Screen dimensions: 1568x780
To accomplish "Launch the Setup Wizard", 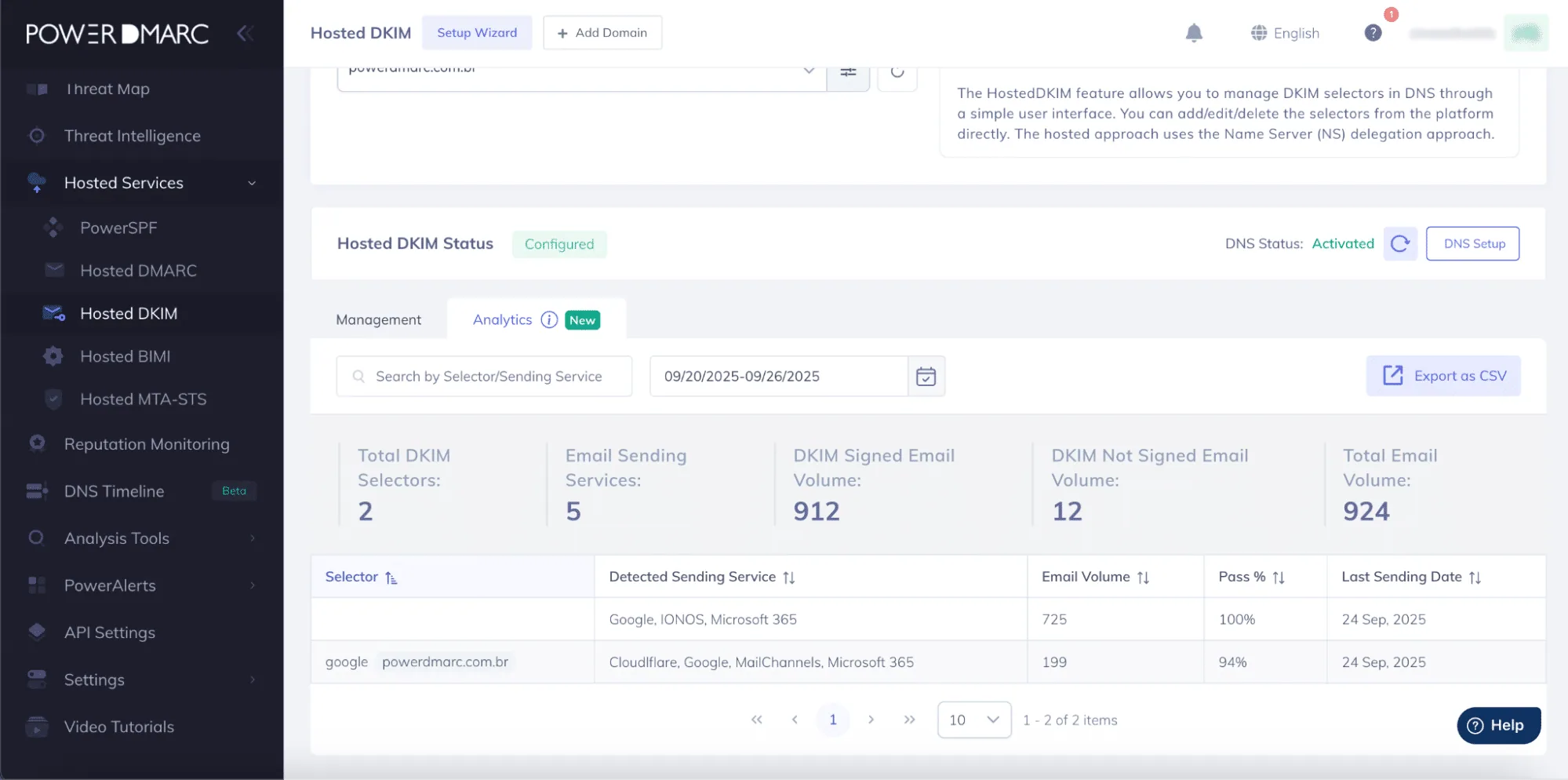I will coord(477,33).
